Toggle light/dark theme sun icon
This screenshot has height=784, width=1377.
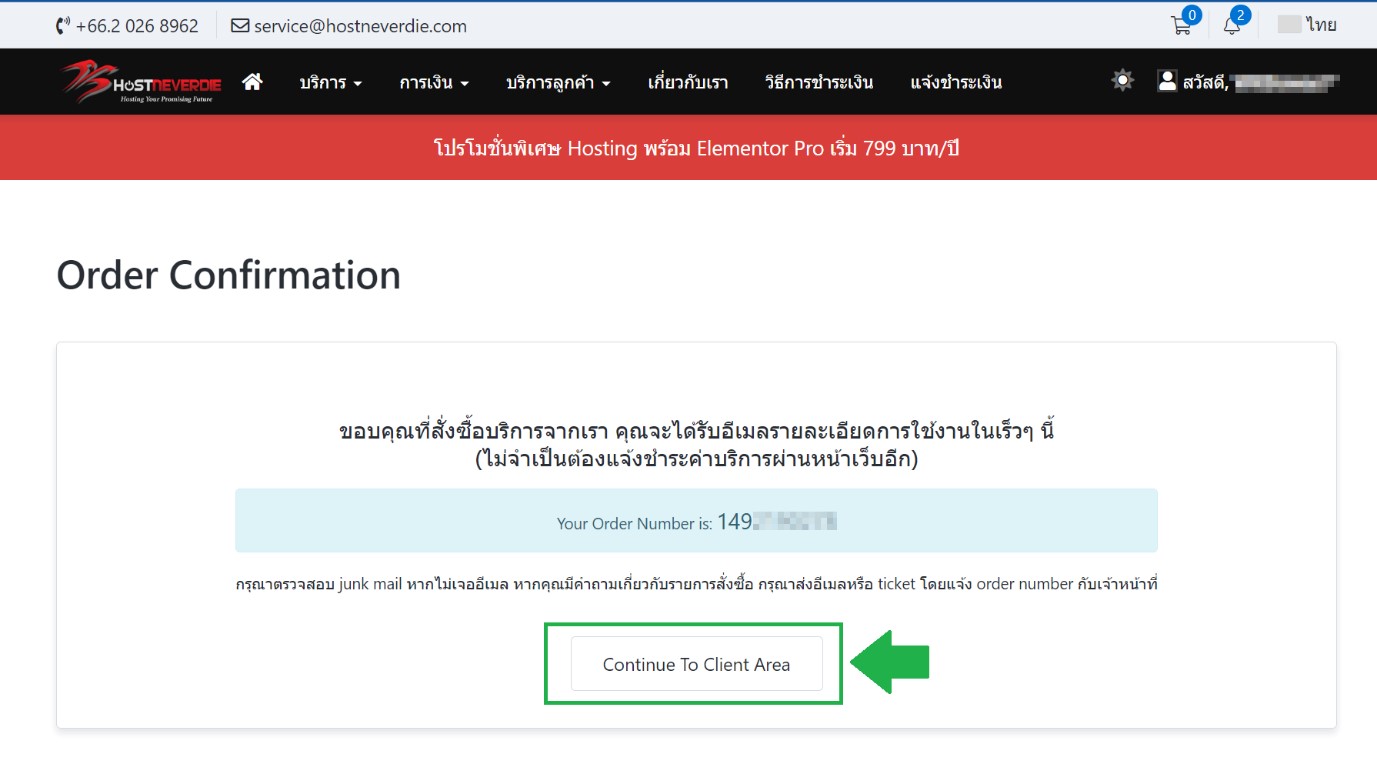click(x=1123, y=81)
